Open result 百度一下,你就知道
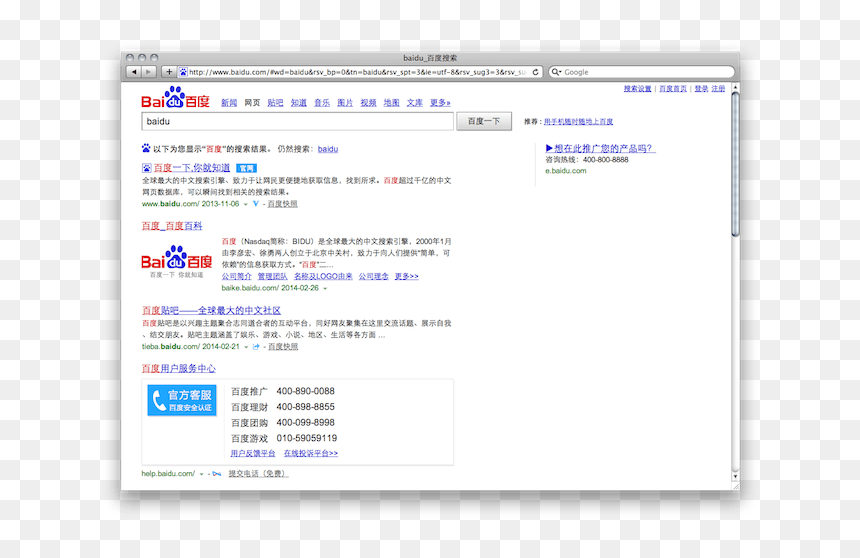 coord(191,168)
